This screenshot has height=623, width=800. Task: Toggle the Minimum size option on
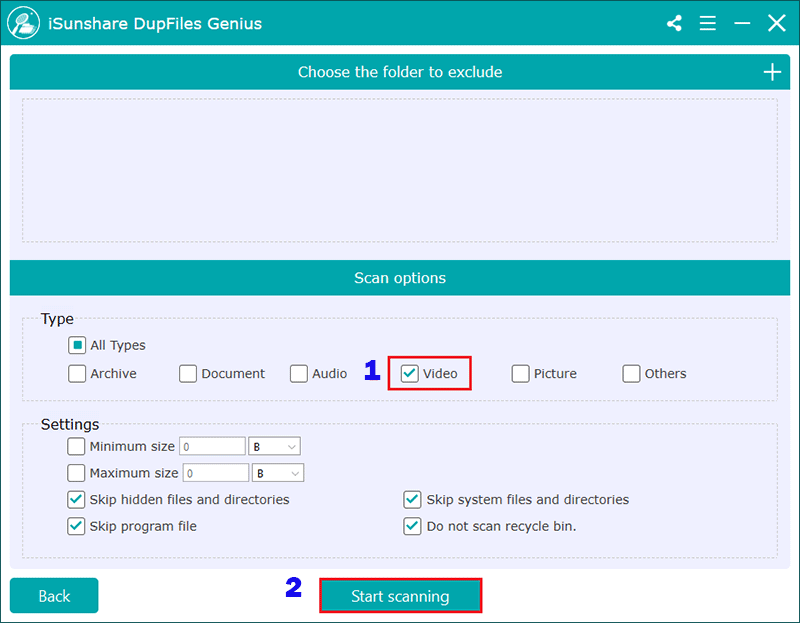tap(77, 446)
